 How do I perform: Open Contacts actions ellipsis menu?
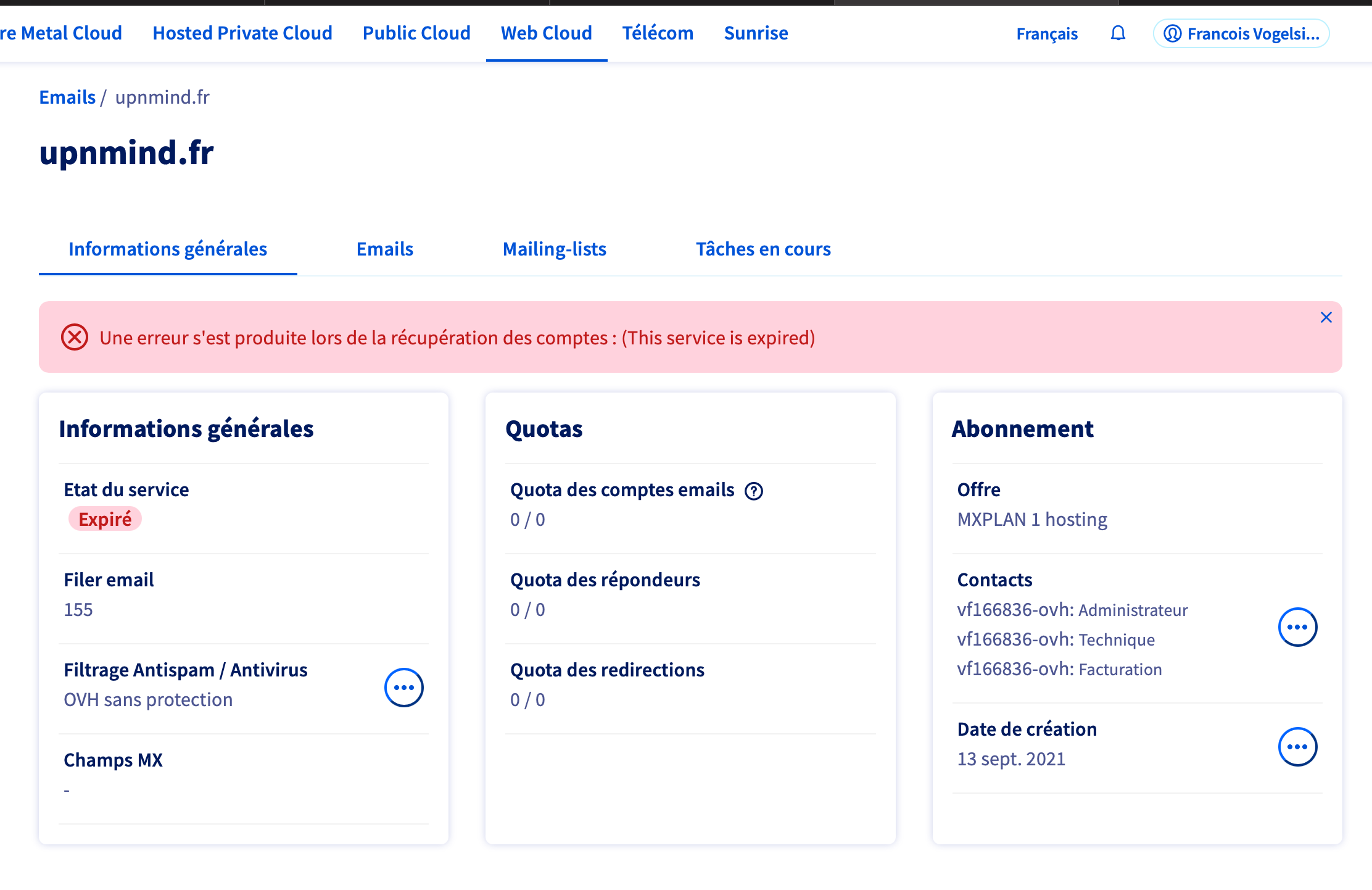1297,627
